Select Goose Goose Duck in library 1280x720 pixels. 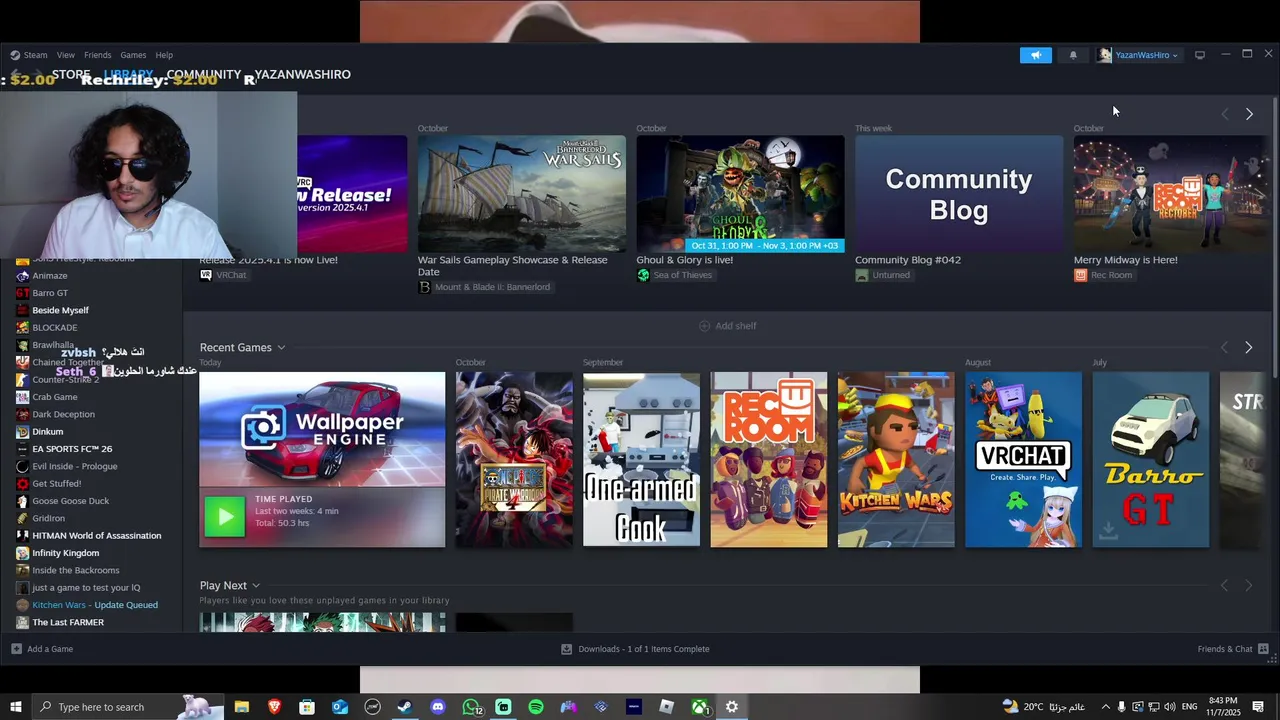coord(70,501)
